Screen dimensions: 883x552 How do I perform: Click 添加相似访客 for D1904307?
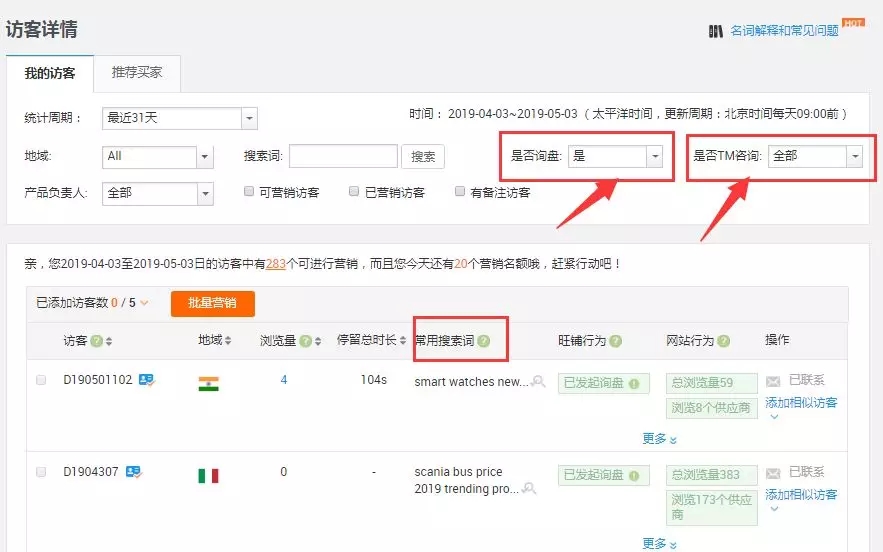pos(801,495)
